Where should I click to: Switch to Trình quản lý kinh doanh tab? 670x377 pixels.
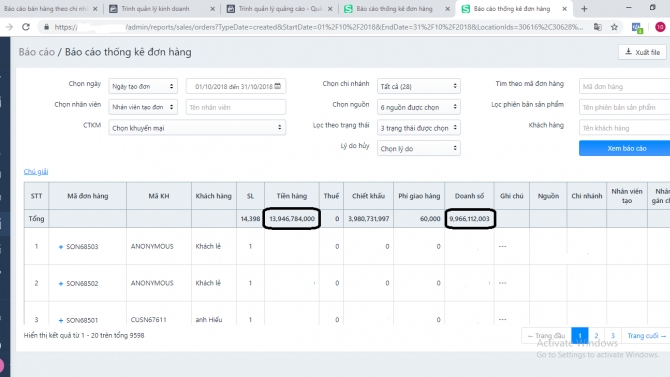[x=156, y=9]
